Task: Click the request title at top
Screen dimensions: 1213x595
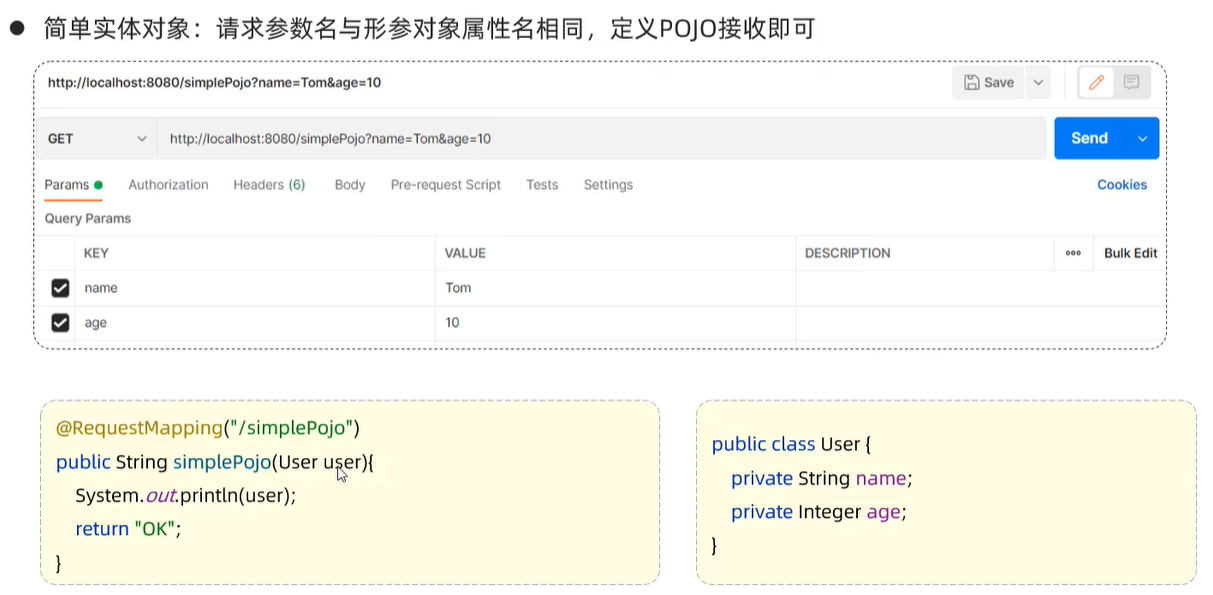Action: point(214,83)
